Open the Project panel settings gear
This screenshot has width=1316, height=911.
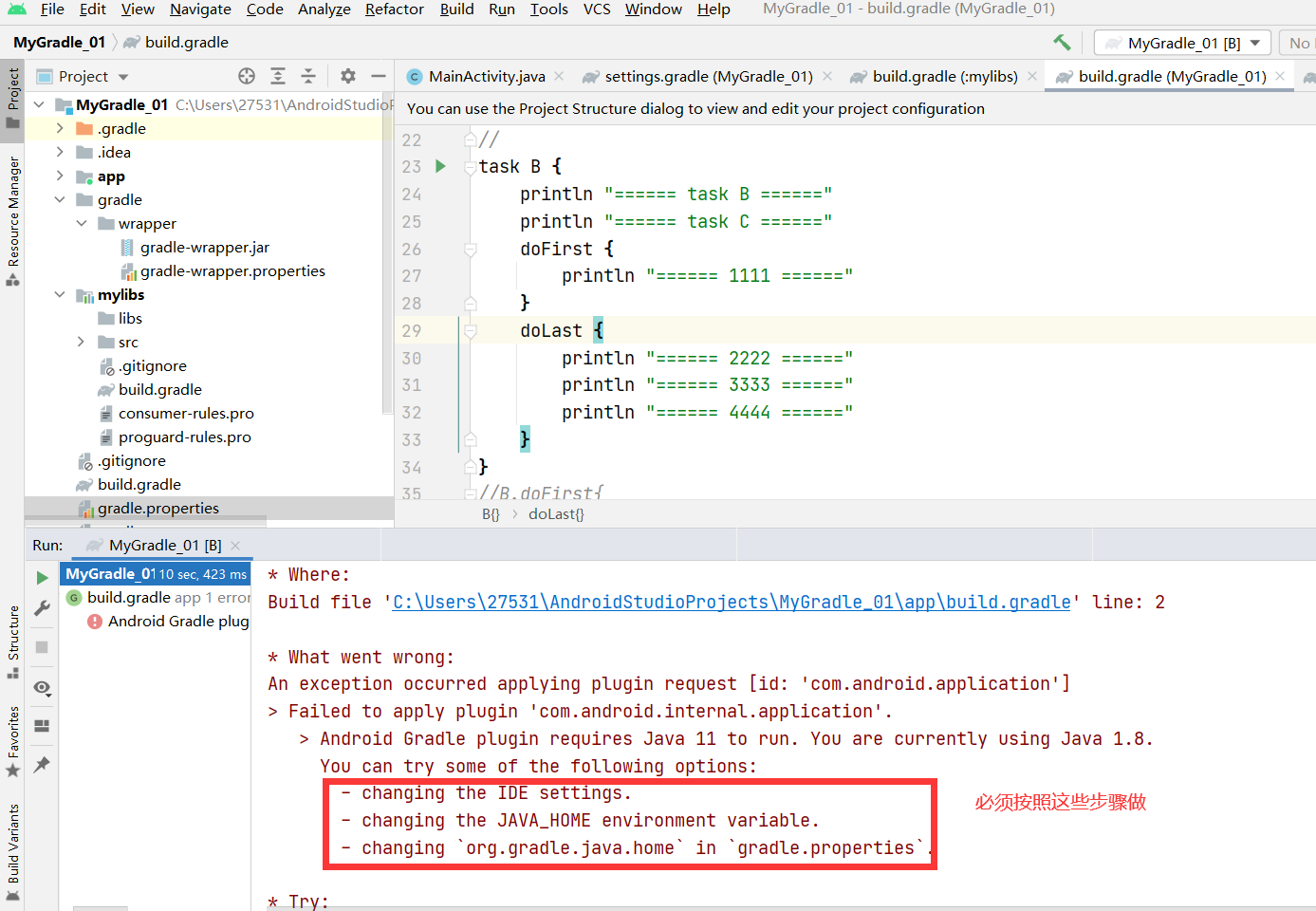[347, 76]
